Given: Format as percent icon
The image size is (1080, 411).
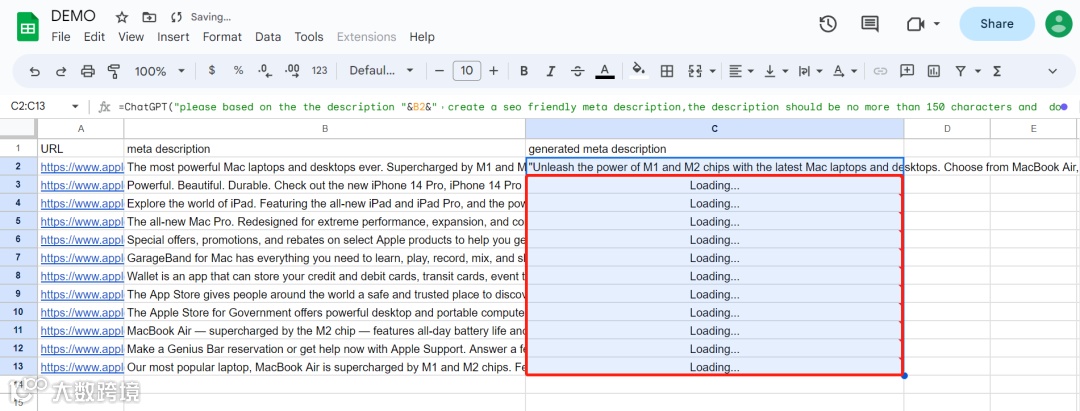Looking at the screenshot, I should [238, 70].
